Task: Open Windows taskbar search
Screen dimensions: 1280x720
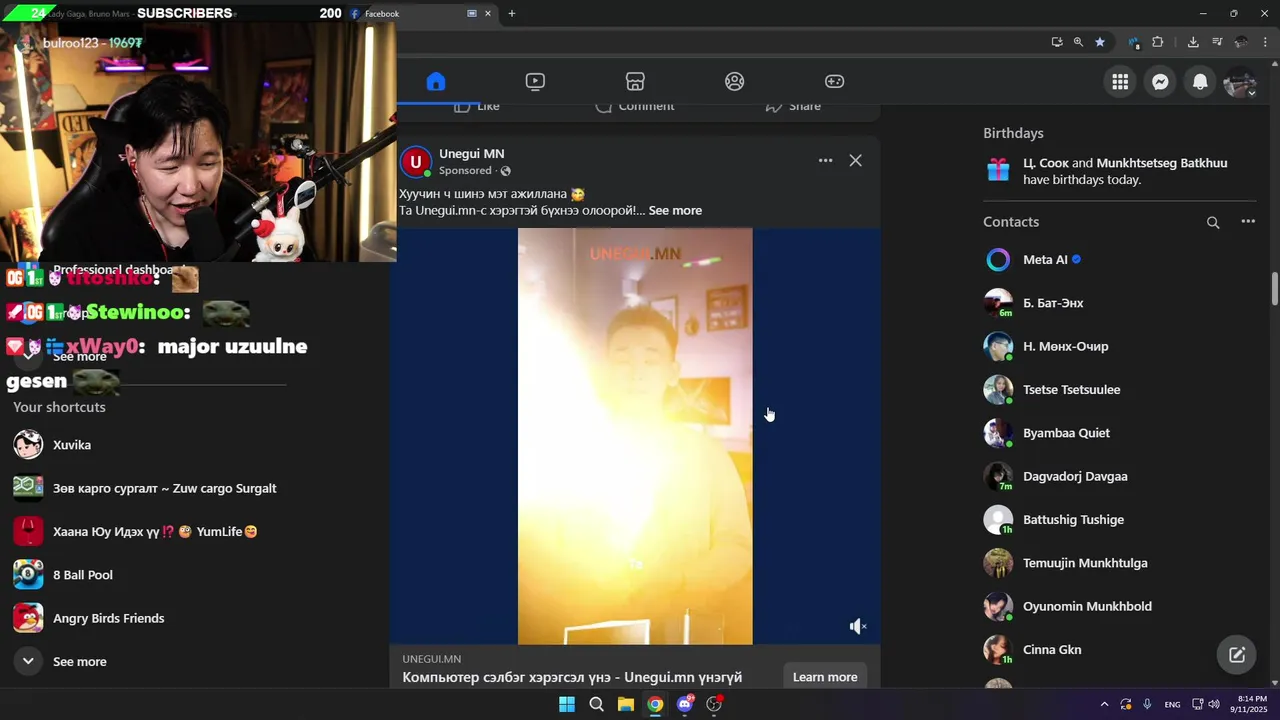Action: point(596,704)
